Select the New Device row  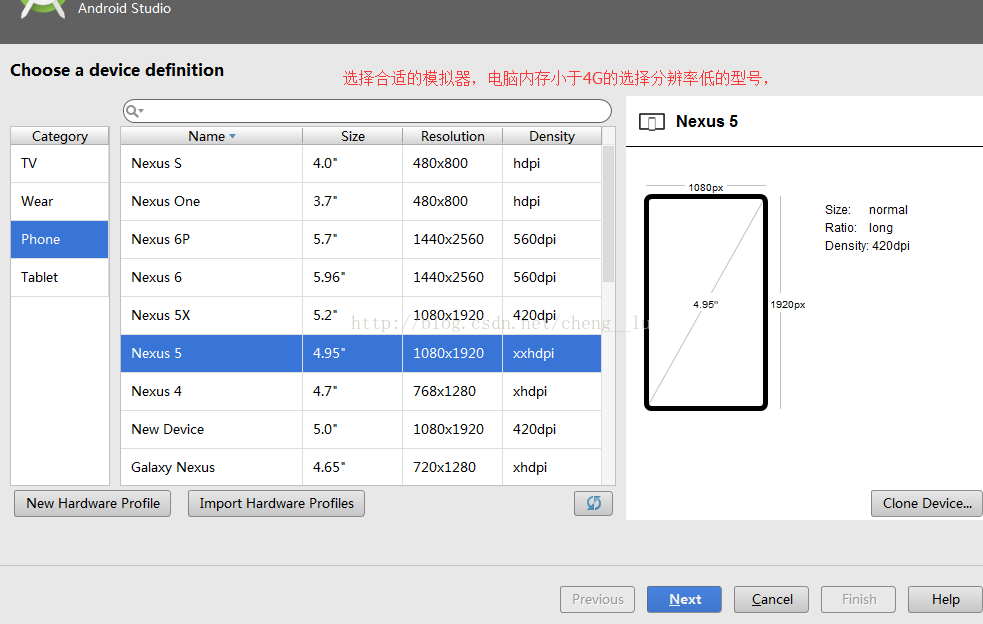coord(361,430)
